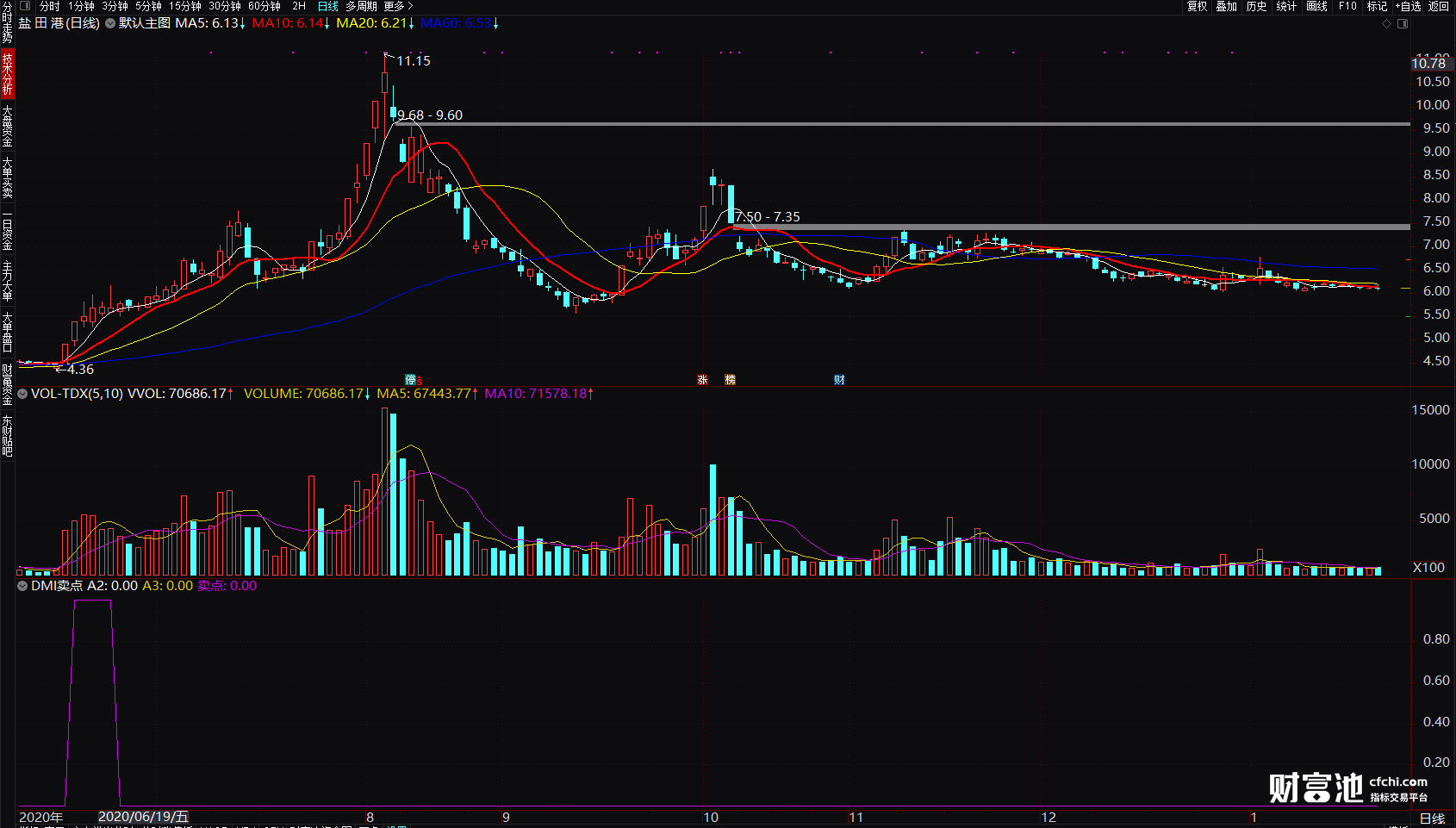The image size is (1456, 828).
Task: Open F10 company info
Action: pos(1347,6)
